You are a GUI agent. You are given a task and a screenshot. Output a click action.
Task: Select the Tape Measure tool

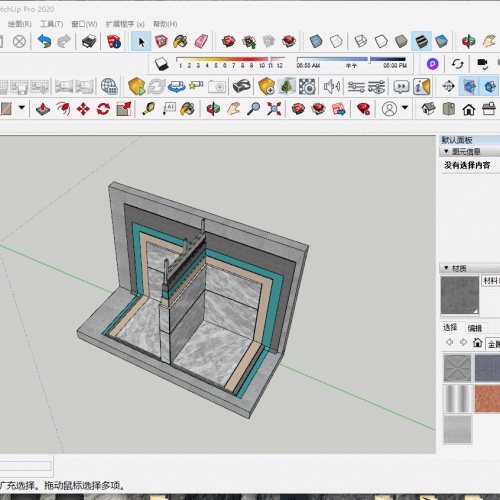click(149, 109)
